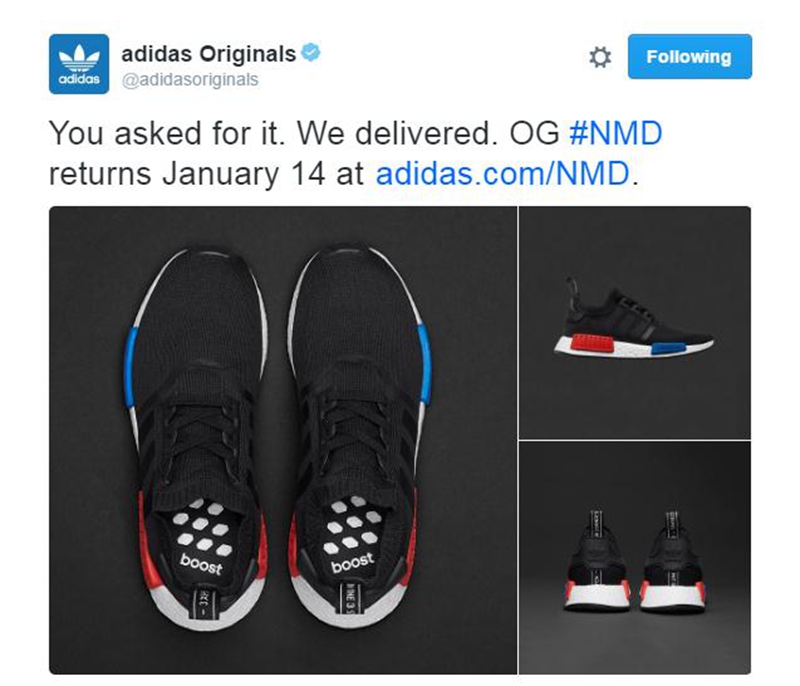Click the tweet text "You asked for it"

click(x=166, y=134)
